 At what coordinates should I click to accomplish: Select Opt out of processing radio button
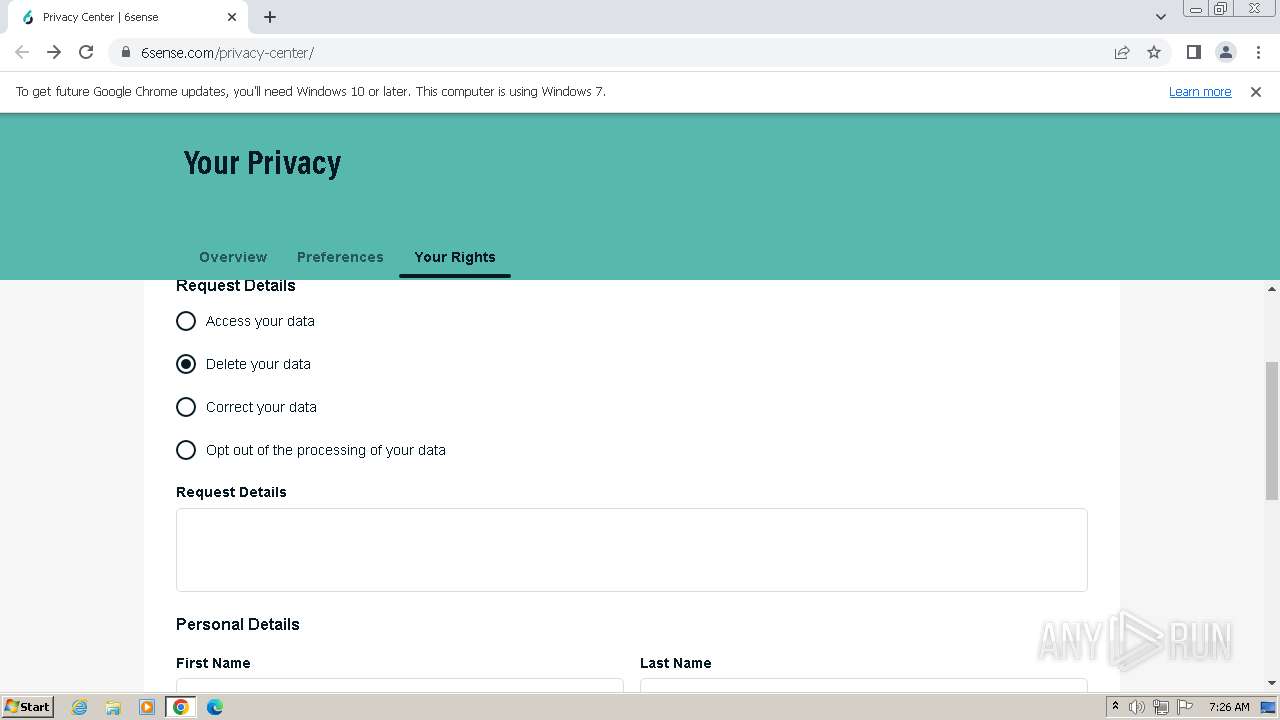tap(186, 450)
